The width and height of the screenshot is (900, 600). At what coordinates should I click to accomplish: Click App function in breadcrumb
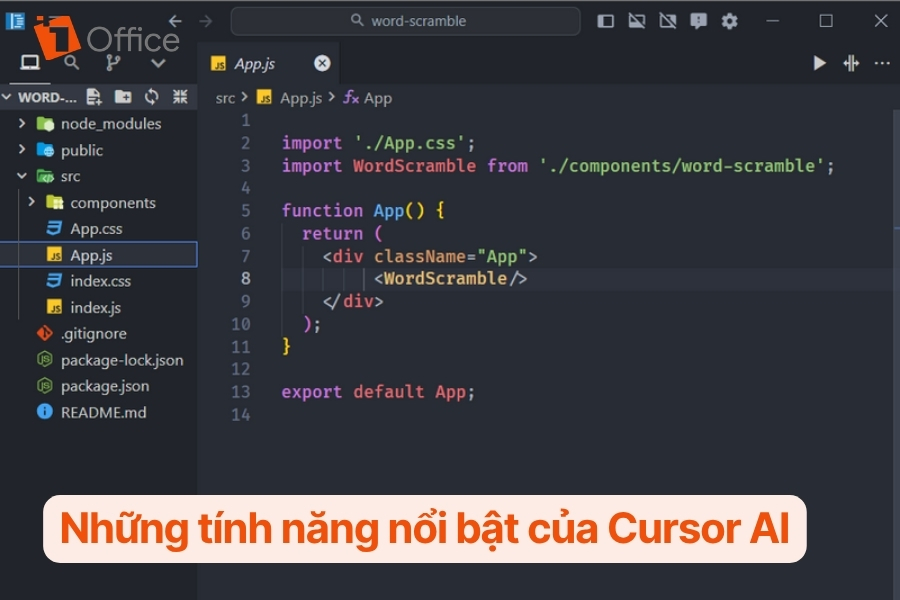[368, 98]
